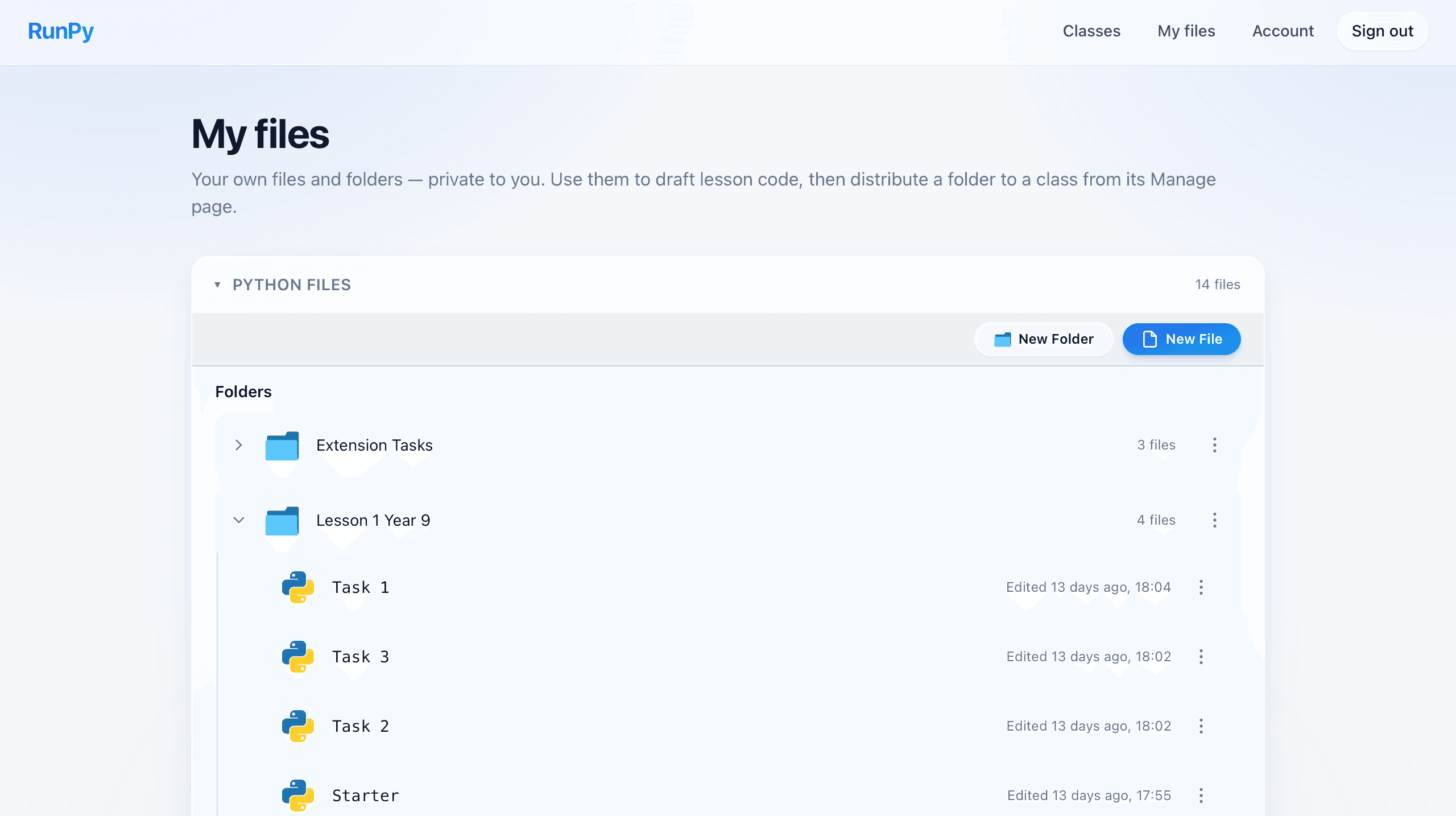Click the Folders heading

point(243,391)
